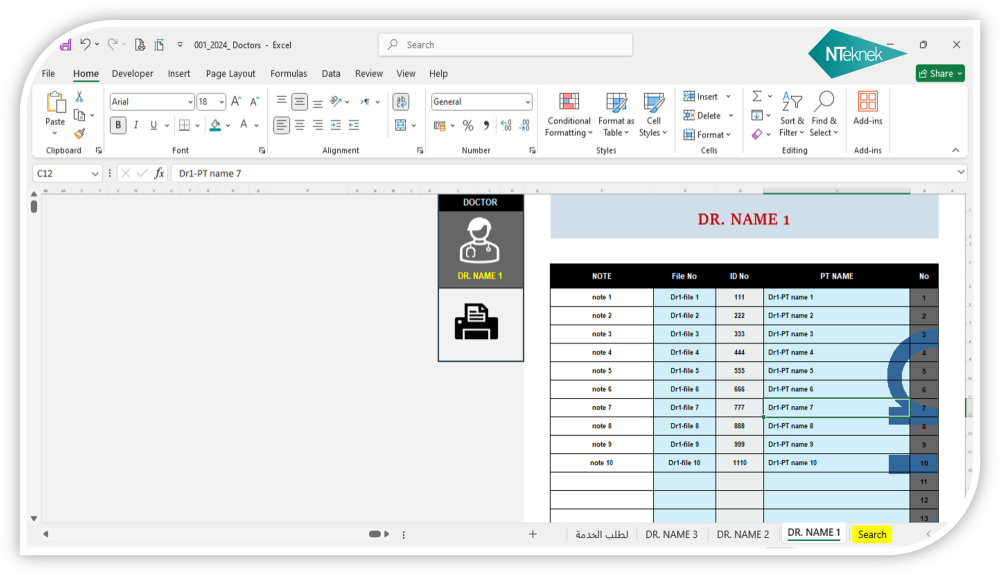The width and height of the screenshot is (1000, 575).
Task: Click the doctor avatar picture
Action: (x=480, y=240)
